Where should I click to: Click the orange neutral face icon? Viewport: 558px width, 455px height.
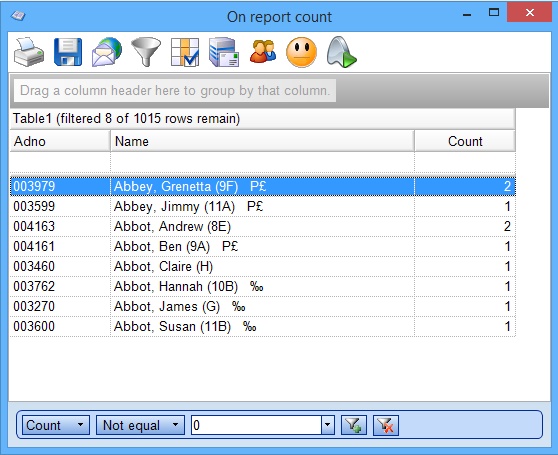pyautogui.click(x=301, y=52)
